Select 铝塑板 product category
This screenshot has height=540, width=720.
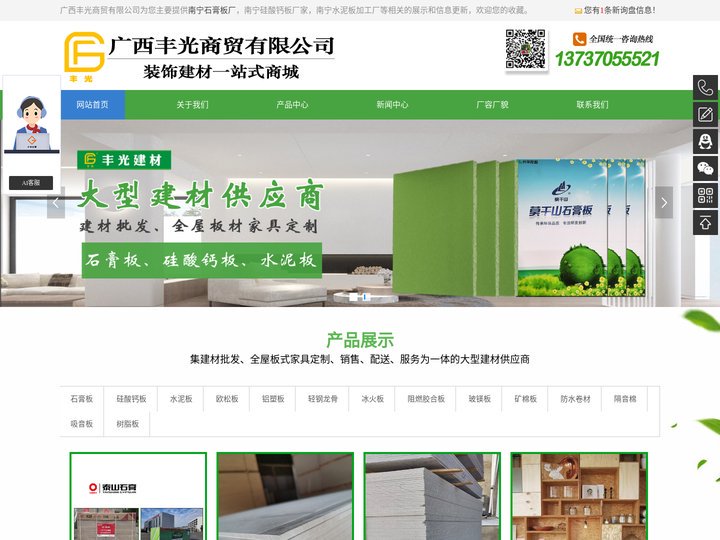[273, 399]
